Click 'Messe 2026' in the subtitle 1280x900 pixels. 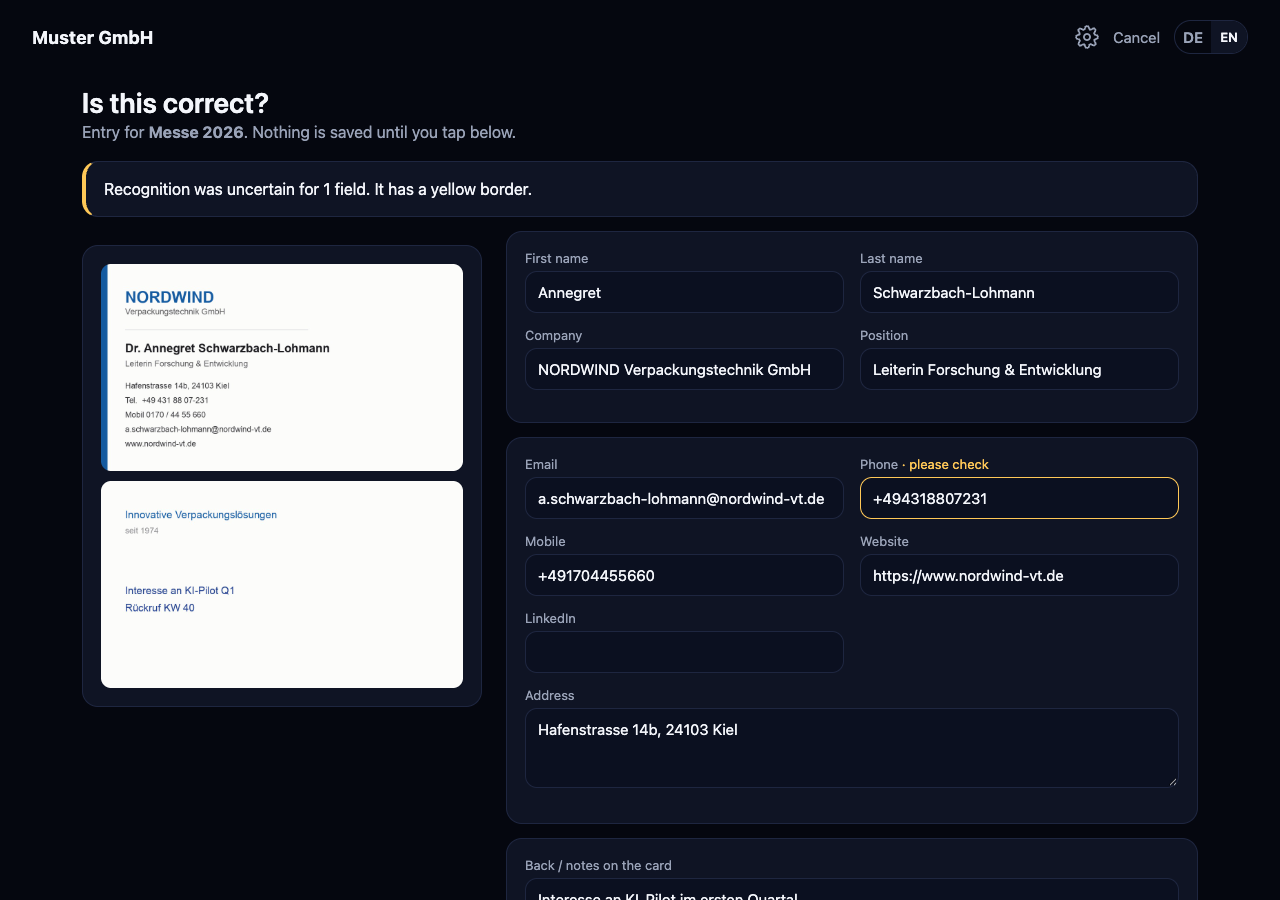click(196, 132)
